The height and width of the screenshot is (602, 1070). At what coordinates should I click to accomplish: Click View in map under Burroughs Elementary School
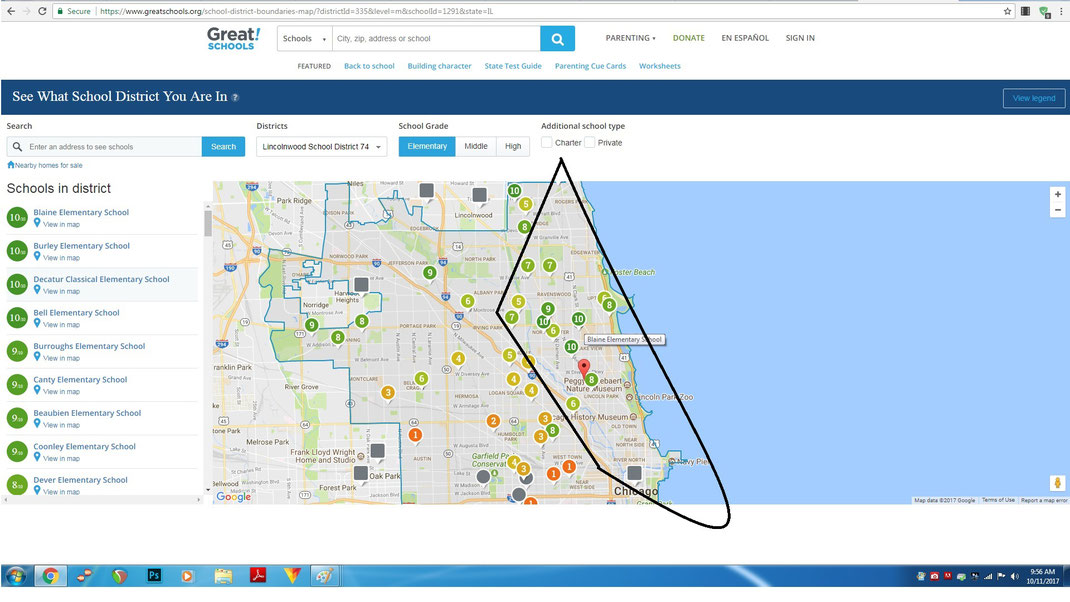point(61,358)
